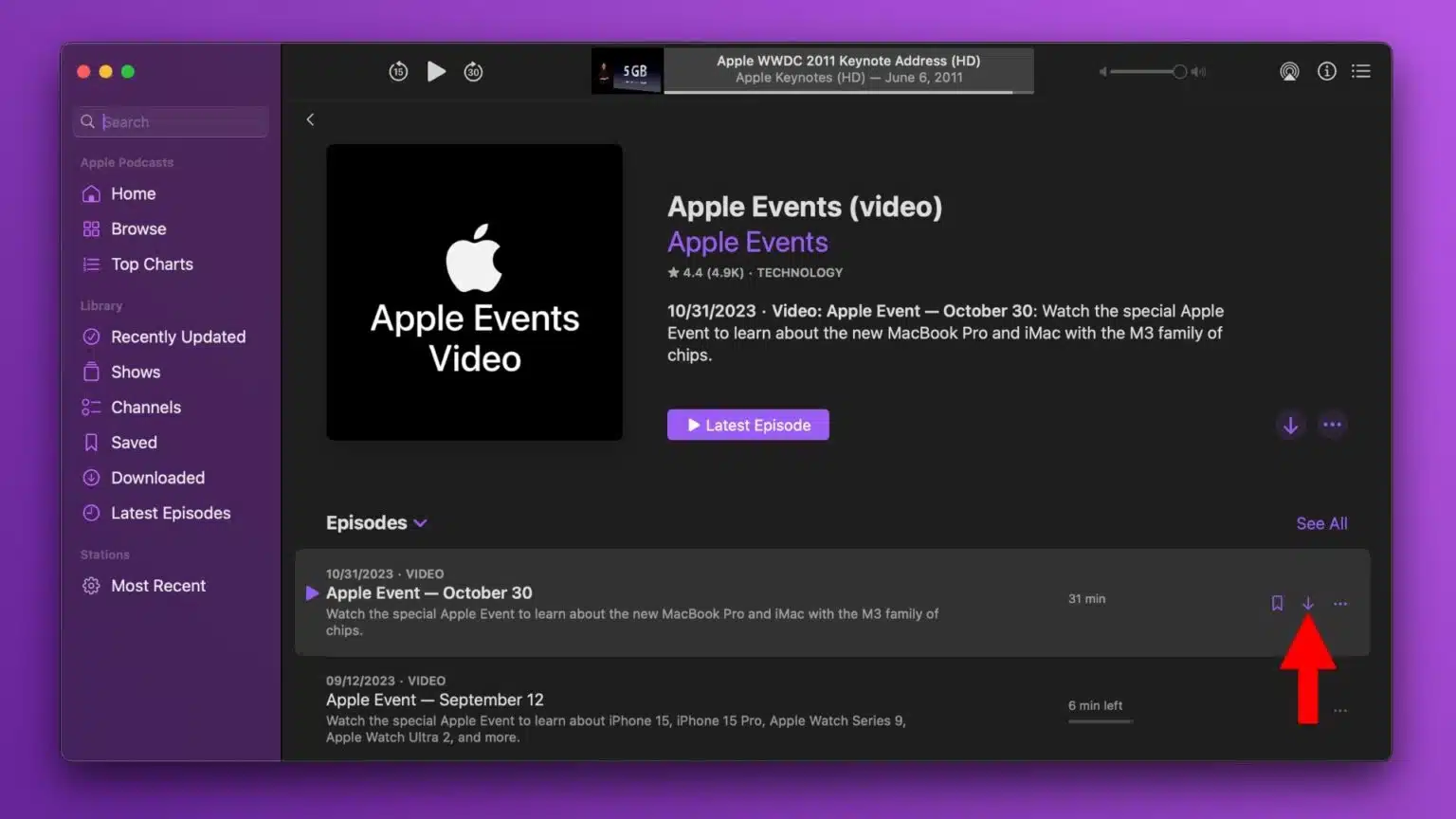This screenshot has width=1456, height=819.
Task: Click the Downloaded arrow-circle icon
Action: pos(91,478)
